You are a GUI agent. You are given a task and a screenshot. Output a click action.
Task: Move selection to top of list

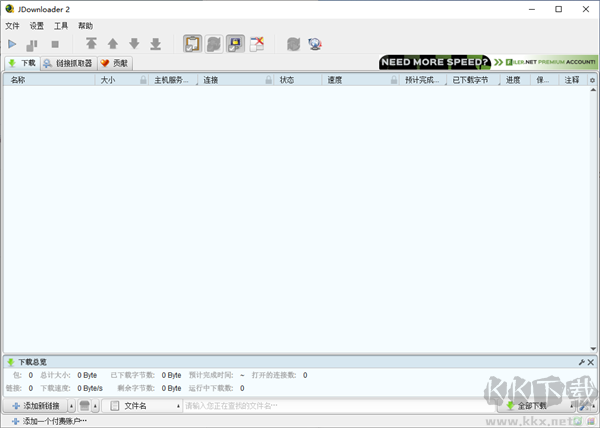click(x=91, y=44)
